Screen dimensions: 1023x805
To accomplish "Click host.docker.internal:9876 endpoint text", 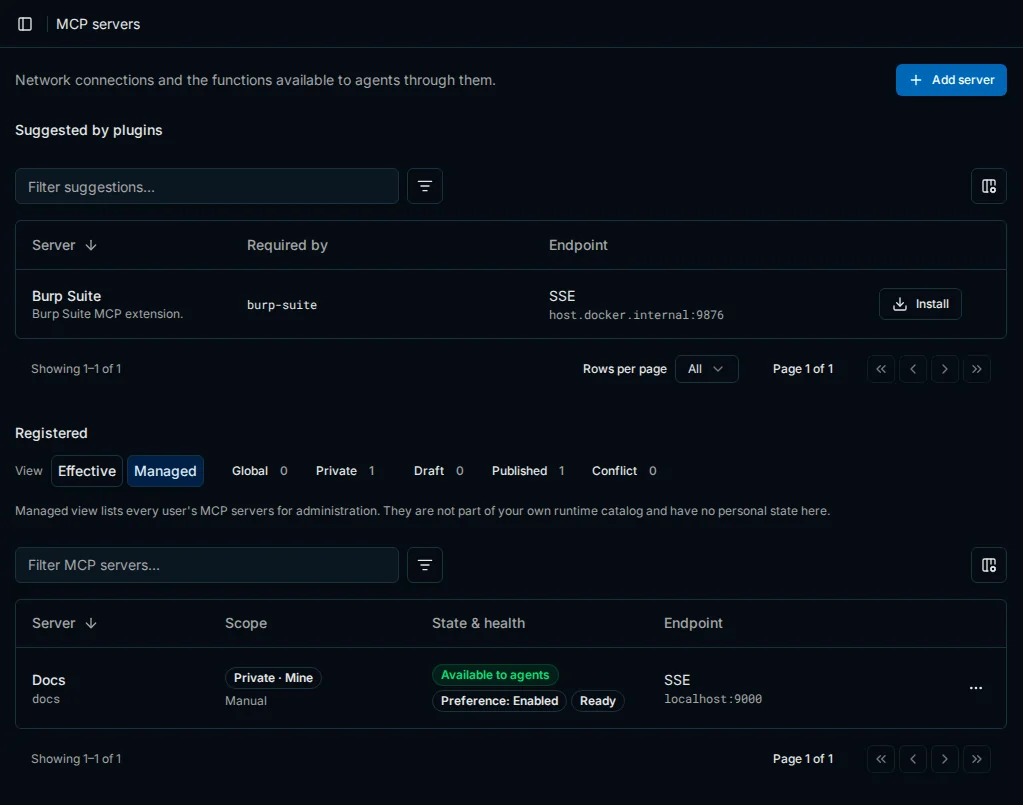I will [x=636, y=315].
